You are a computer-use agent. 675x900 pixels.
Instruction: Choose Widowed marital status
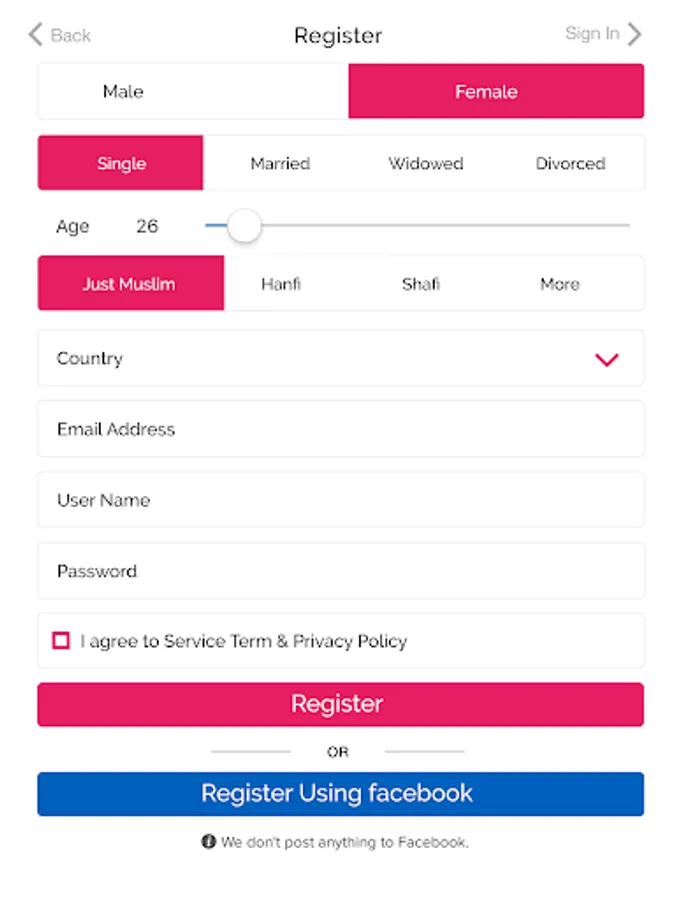tap(426, 164)
